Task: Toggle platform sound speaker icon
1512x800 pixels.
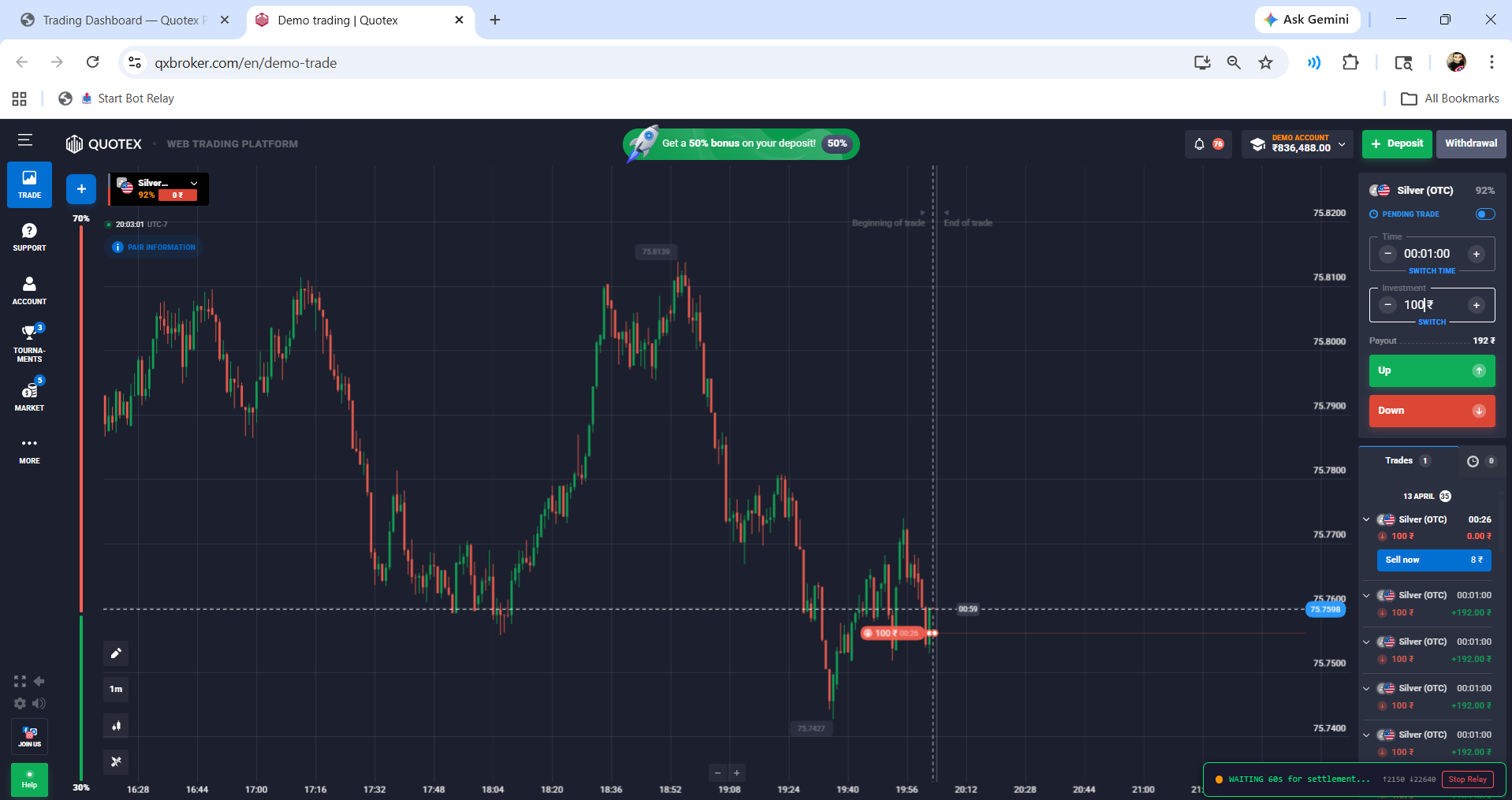Action: (39, 703)
